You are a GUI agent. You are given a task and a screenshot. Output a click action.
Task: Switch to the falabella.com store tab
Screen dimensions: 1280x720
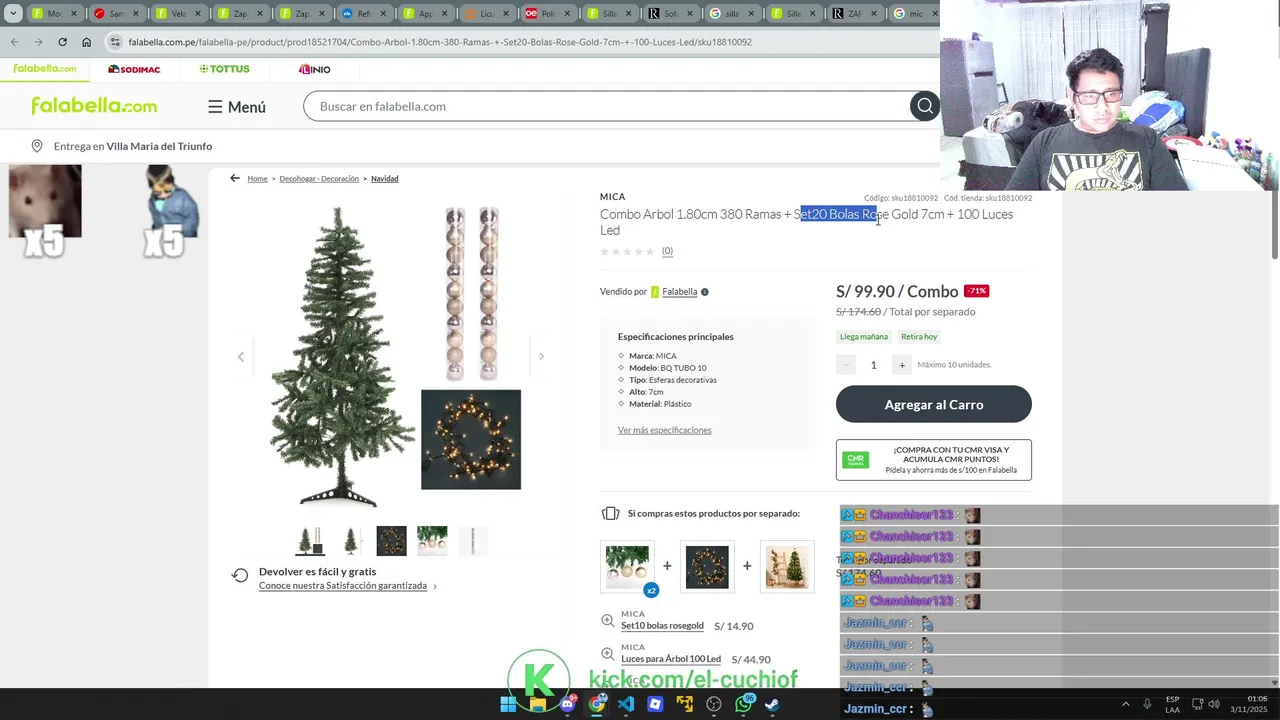point(45,69)
